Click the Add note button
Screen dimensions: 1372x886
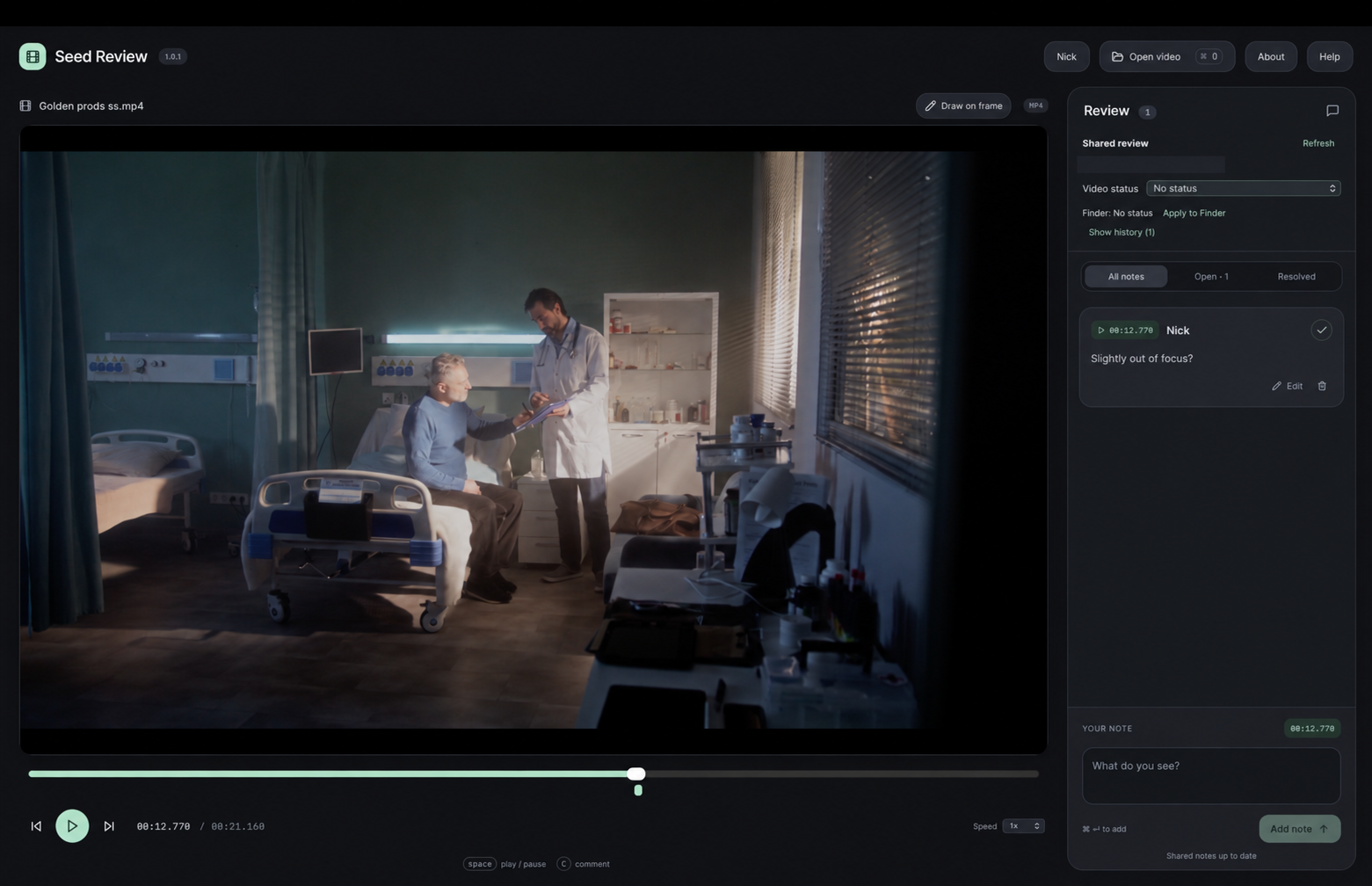pyautogui.click(x=1299, y=829)
